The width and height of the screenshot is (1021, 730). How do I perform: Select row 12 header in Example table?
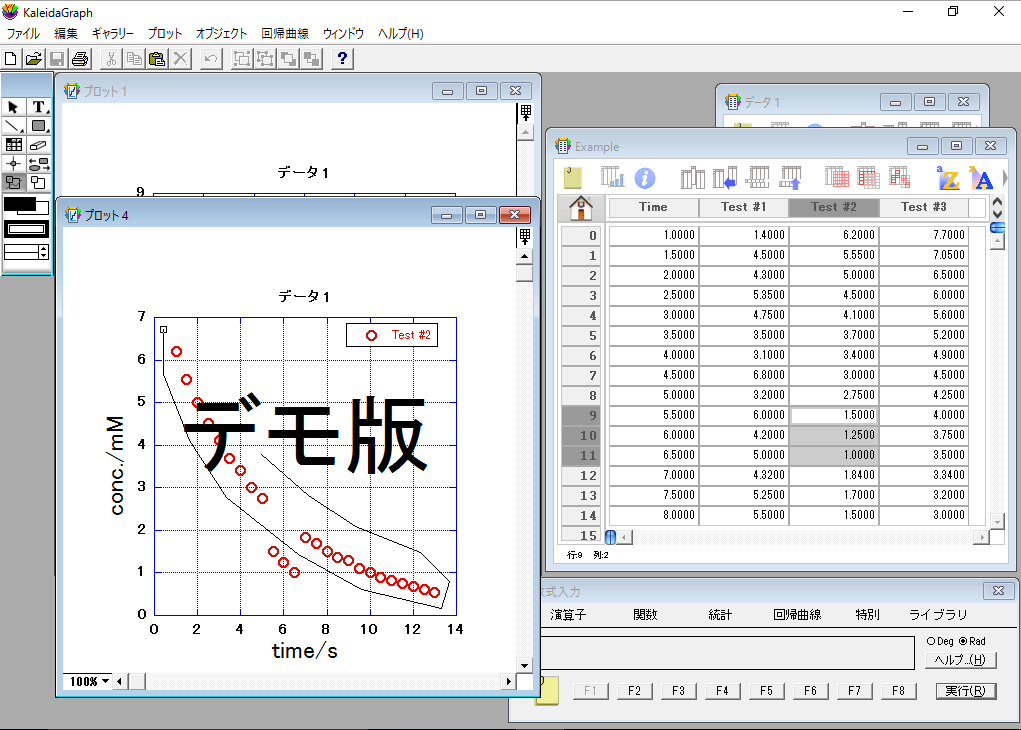pyautogui.click(x=581, y=475)
